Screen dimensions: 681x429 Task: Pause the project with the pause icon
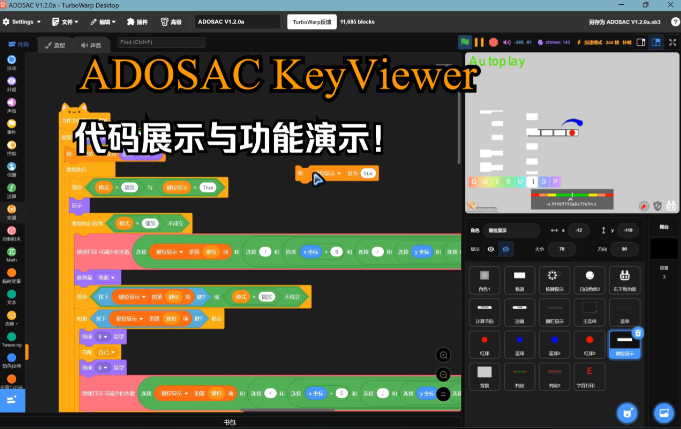pos(479,42)
